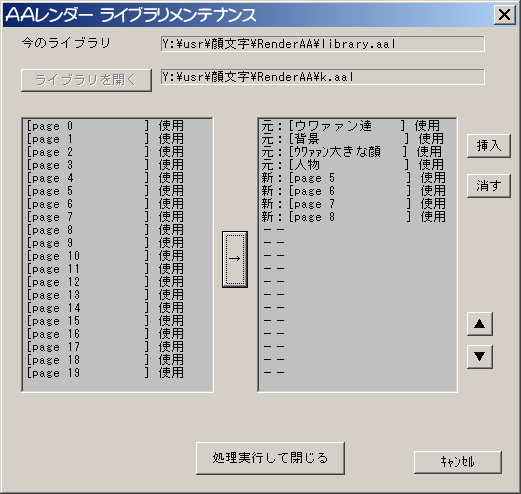Image resolution: width=521 pixels, height=494 pixels.
Task: Click the 今のライブラリ label
Action: tap(66, 43)
